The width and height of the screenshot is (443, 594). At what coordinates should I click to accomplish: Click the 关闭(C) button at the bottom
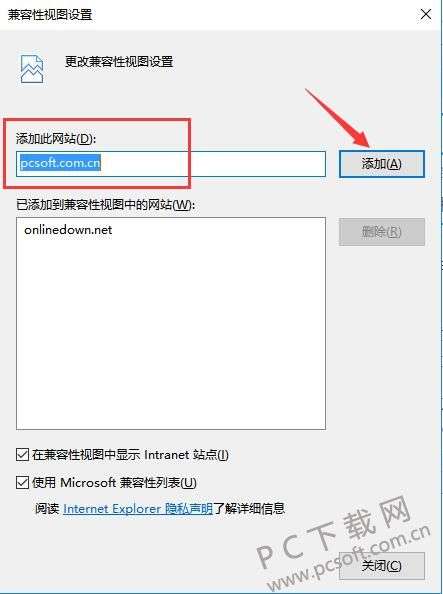pos(382,566)
